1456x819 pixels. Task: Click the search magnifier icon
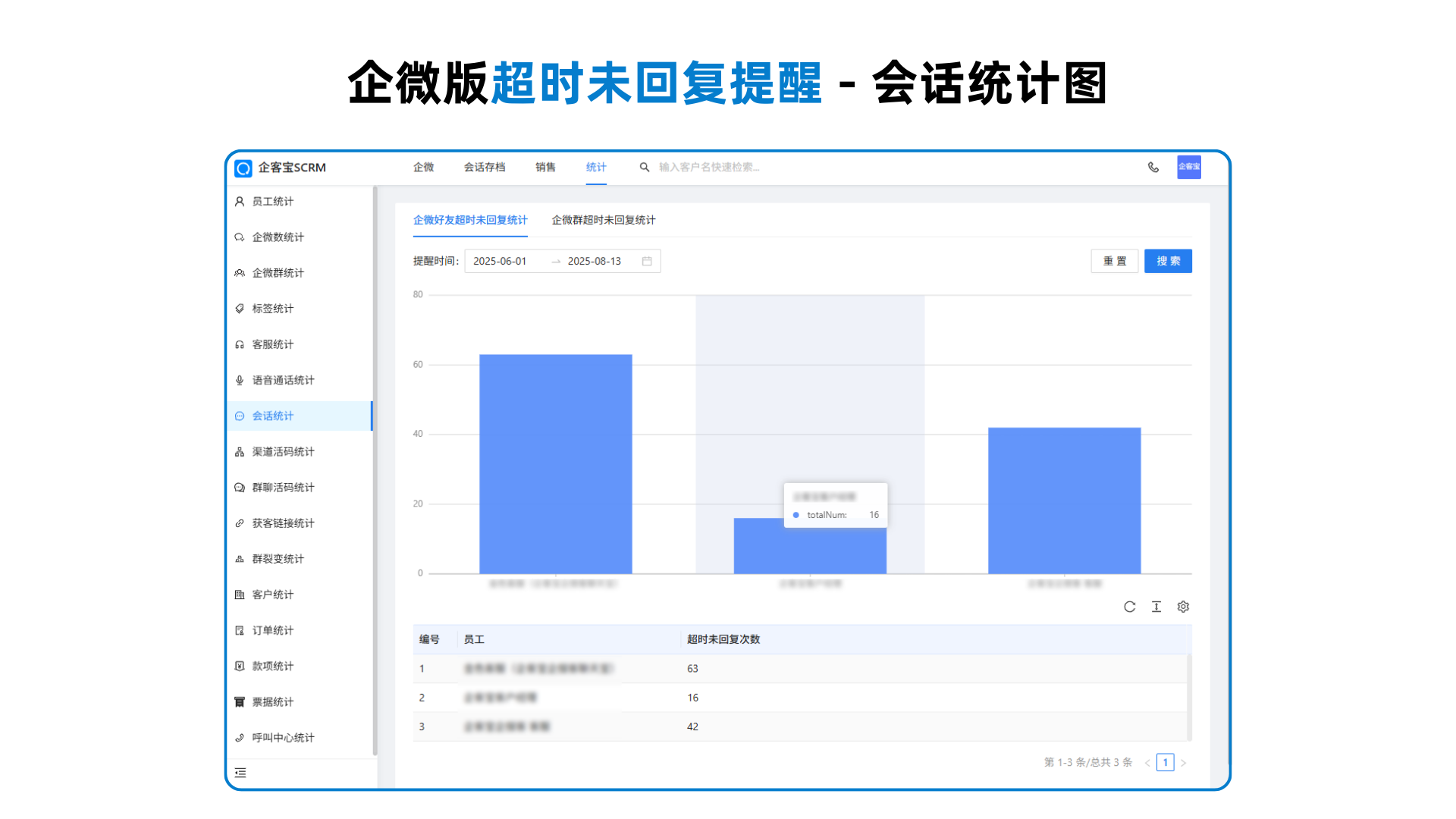(644, 168)
